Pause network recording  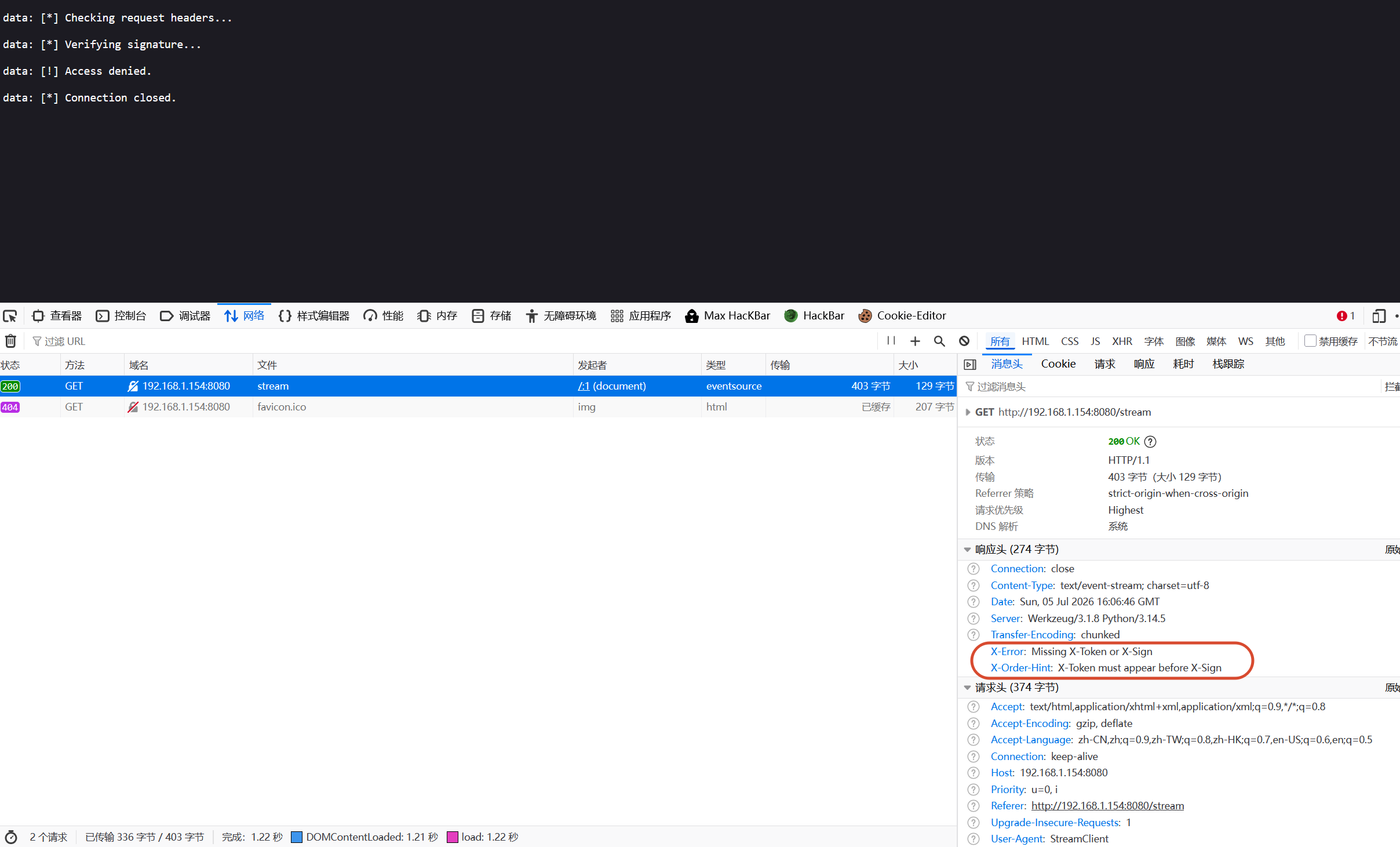[891, 341]
